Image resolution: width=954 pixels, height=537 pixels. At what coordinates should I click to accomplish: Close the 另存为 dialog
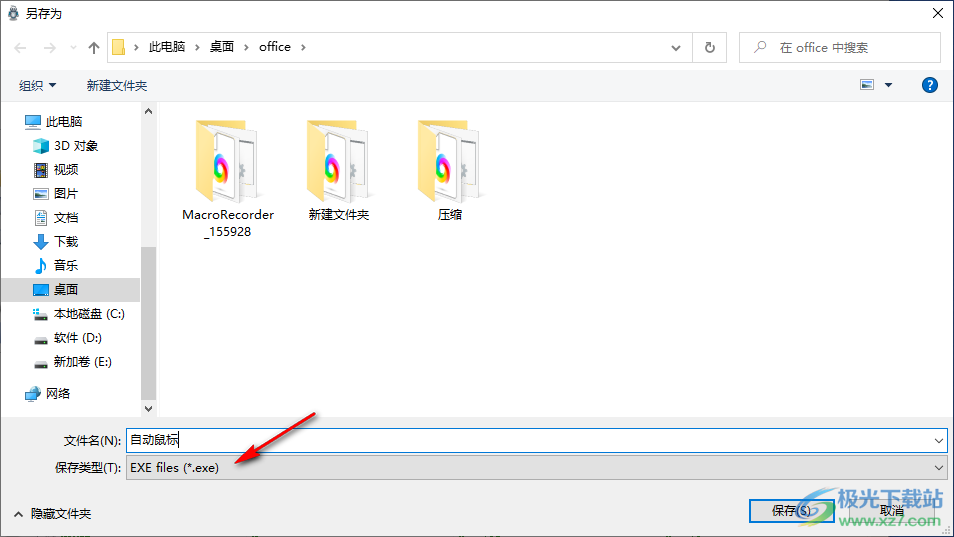938,13
